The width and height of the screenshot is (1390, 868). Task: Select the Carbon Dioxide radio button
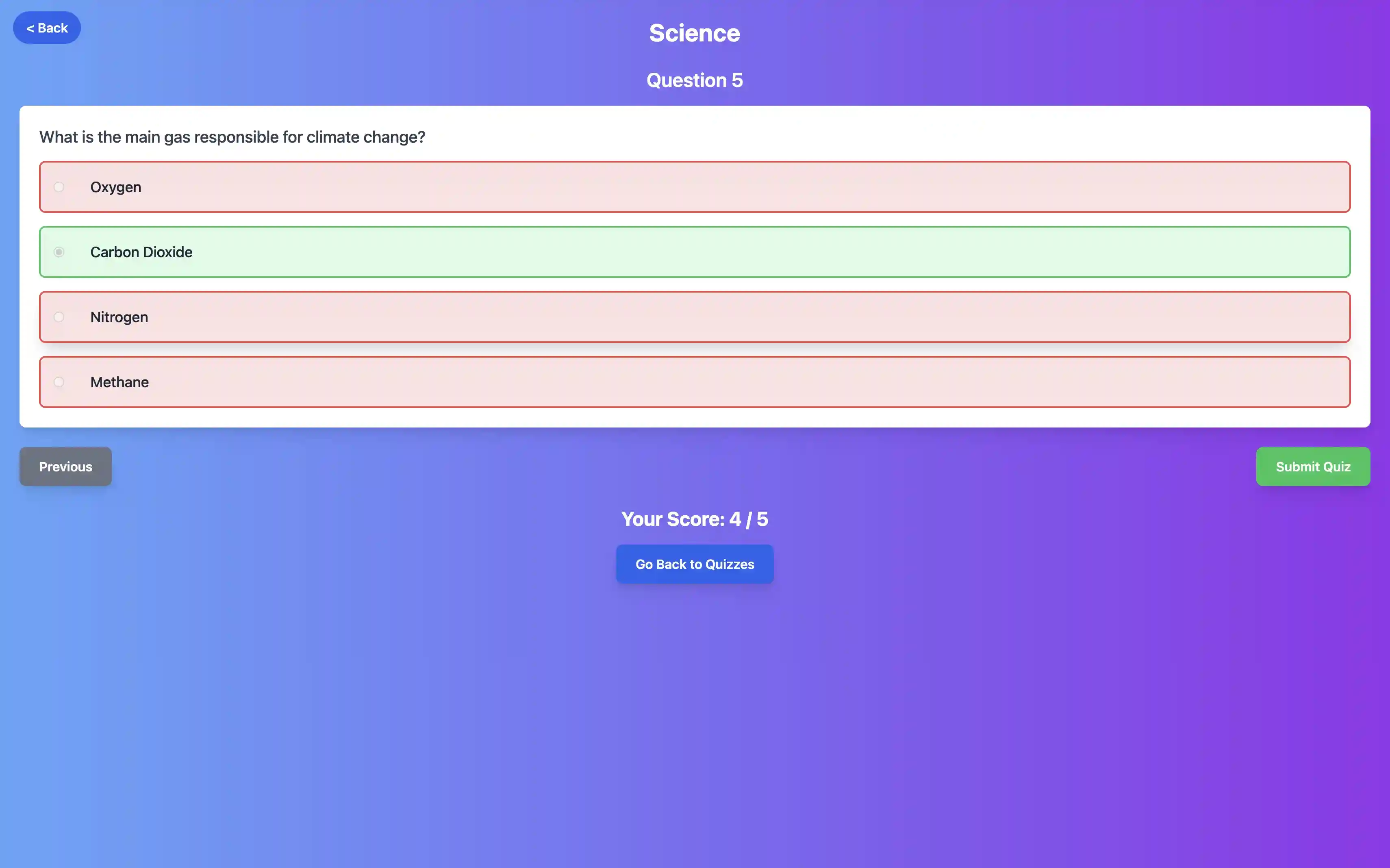59,252
